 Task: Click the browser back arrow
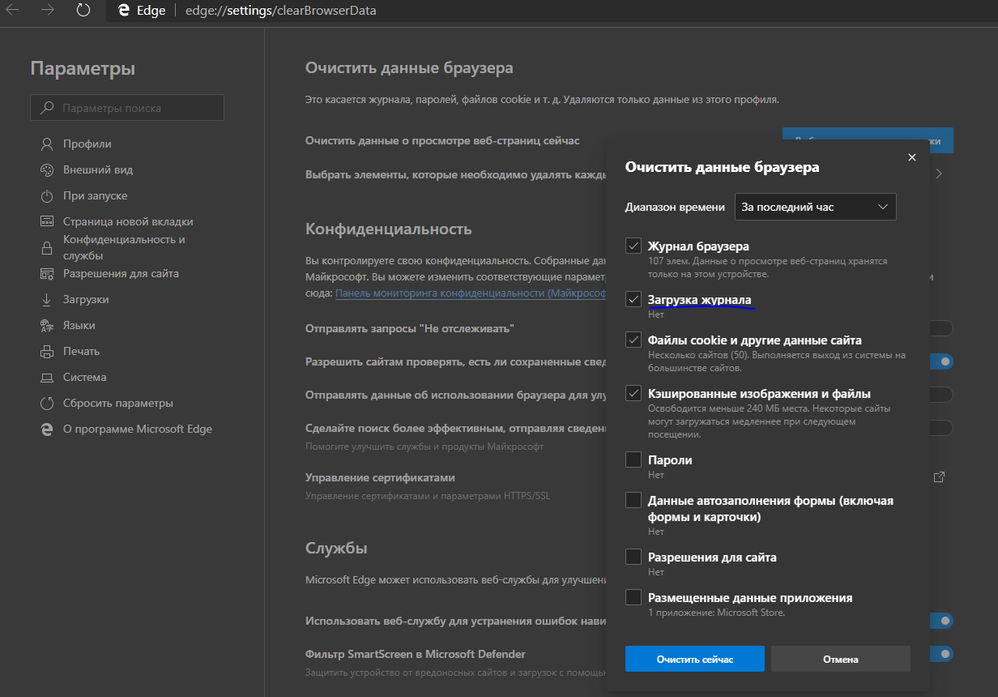12,10
